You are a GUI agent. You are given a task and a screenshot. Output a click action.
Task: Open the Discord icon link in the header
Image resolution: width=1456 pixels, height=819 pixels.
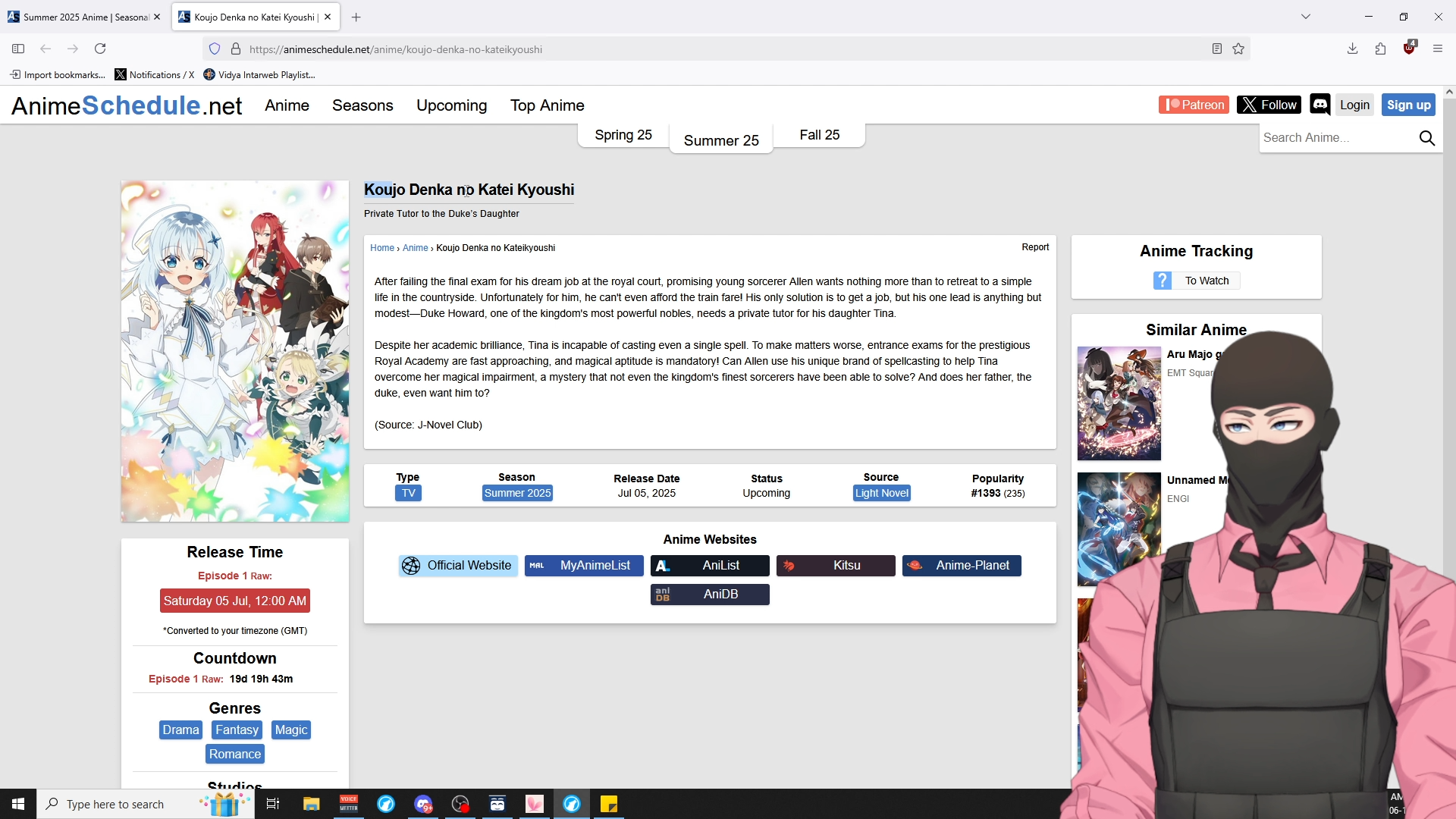pos(1319,105)
